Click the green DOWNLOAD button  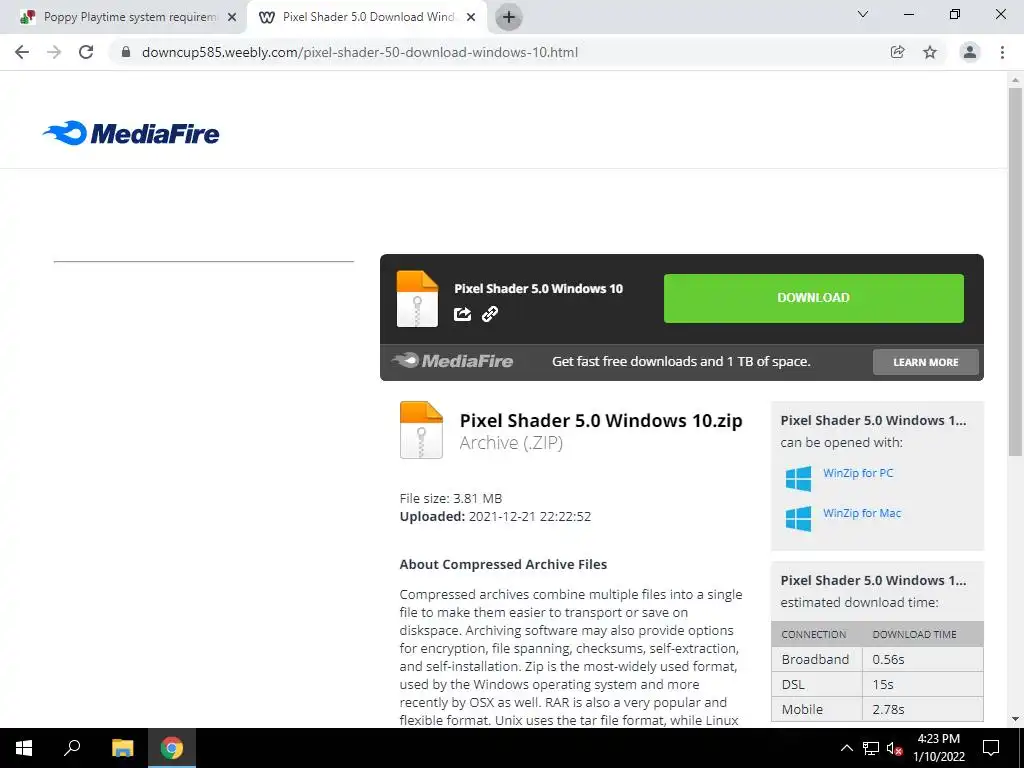click(x=814, y=298)
